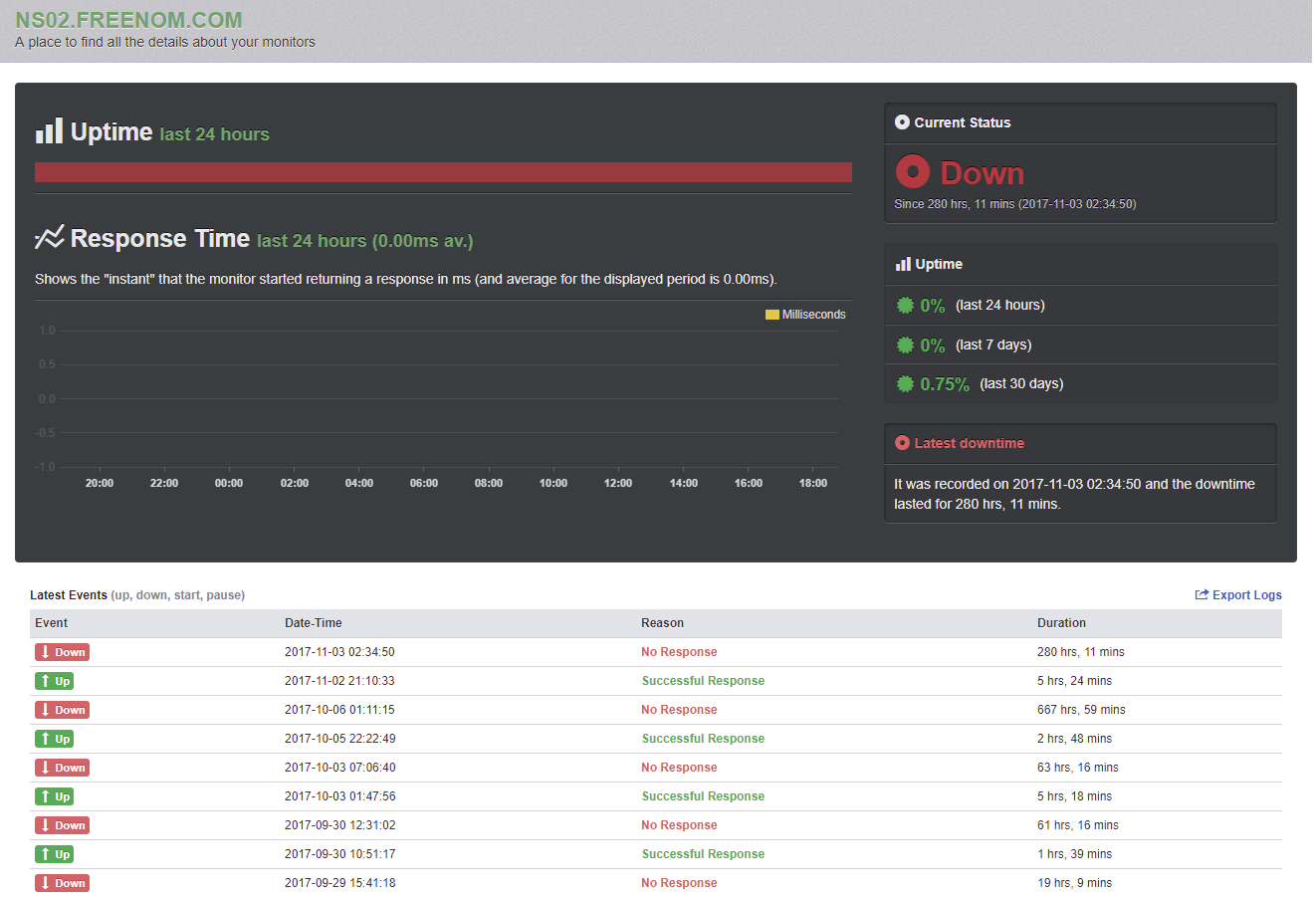Click the Current Status circle icon

coord(902,122)
